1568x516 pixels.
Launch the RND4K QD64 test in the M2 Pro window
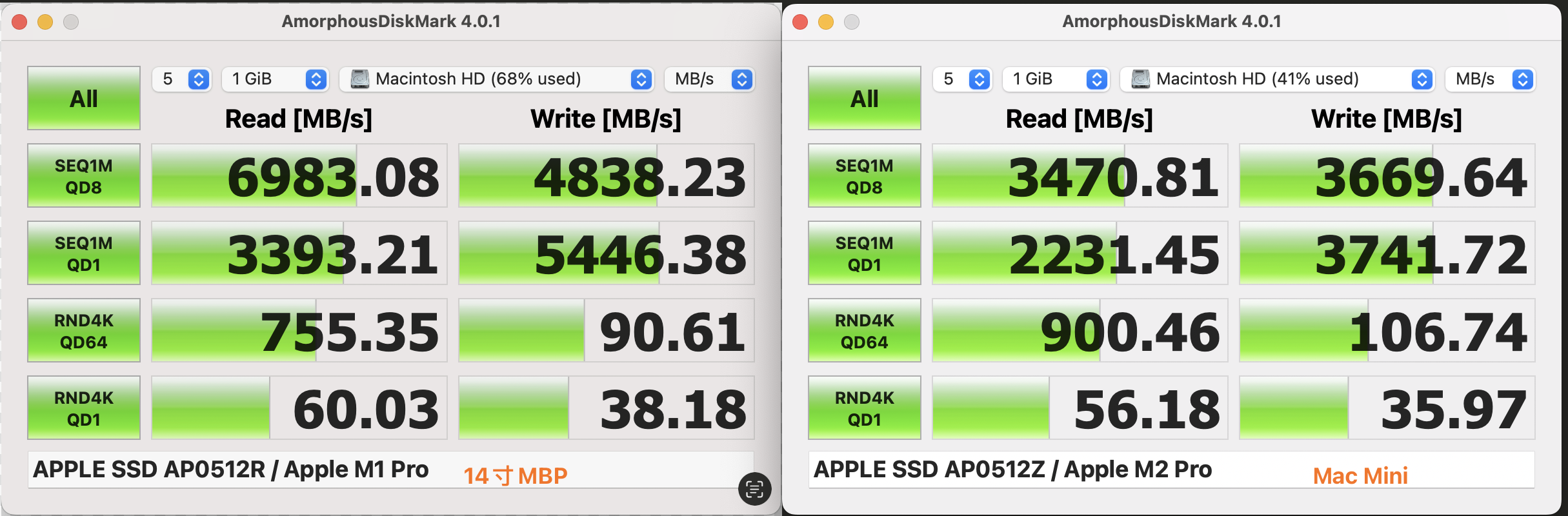pyautogui.click(x=865, y=330)
